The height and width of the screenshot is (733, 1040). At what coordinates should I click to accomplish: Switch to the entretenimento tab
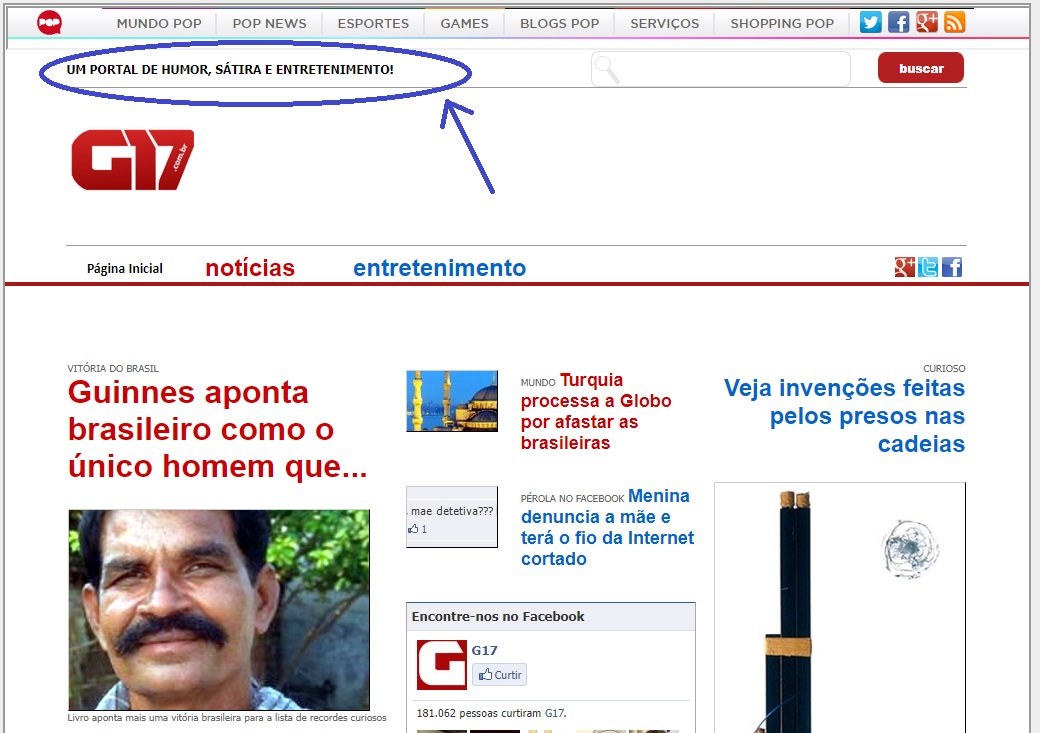tap(439, 268)
